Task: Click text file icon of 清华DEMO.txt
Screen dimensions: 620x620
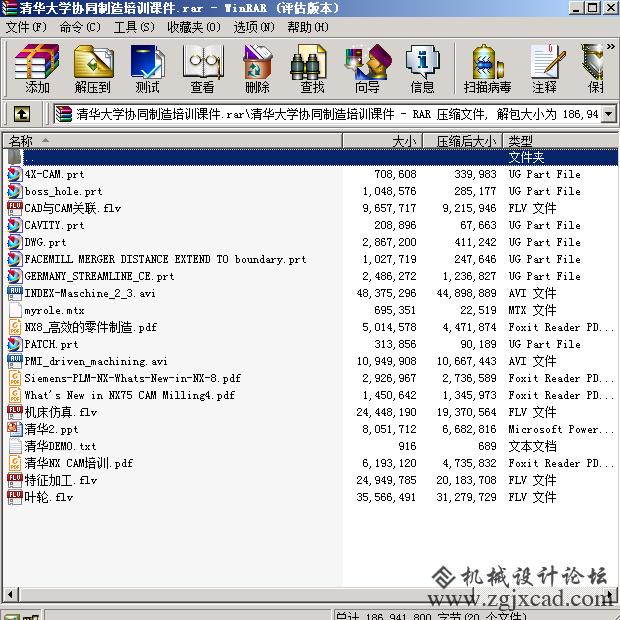Action: coord(15,446)
